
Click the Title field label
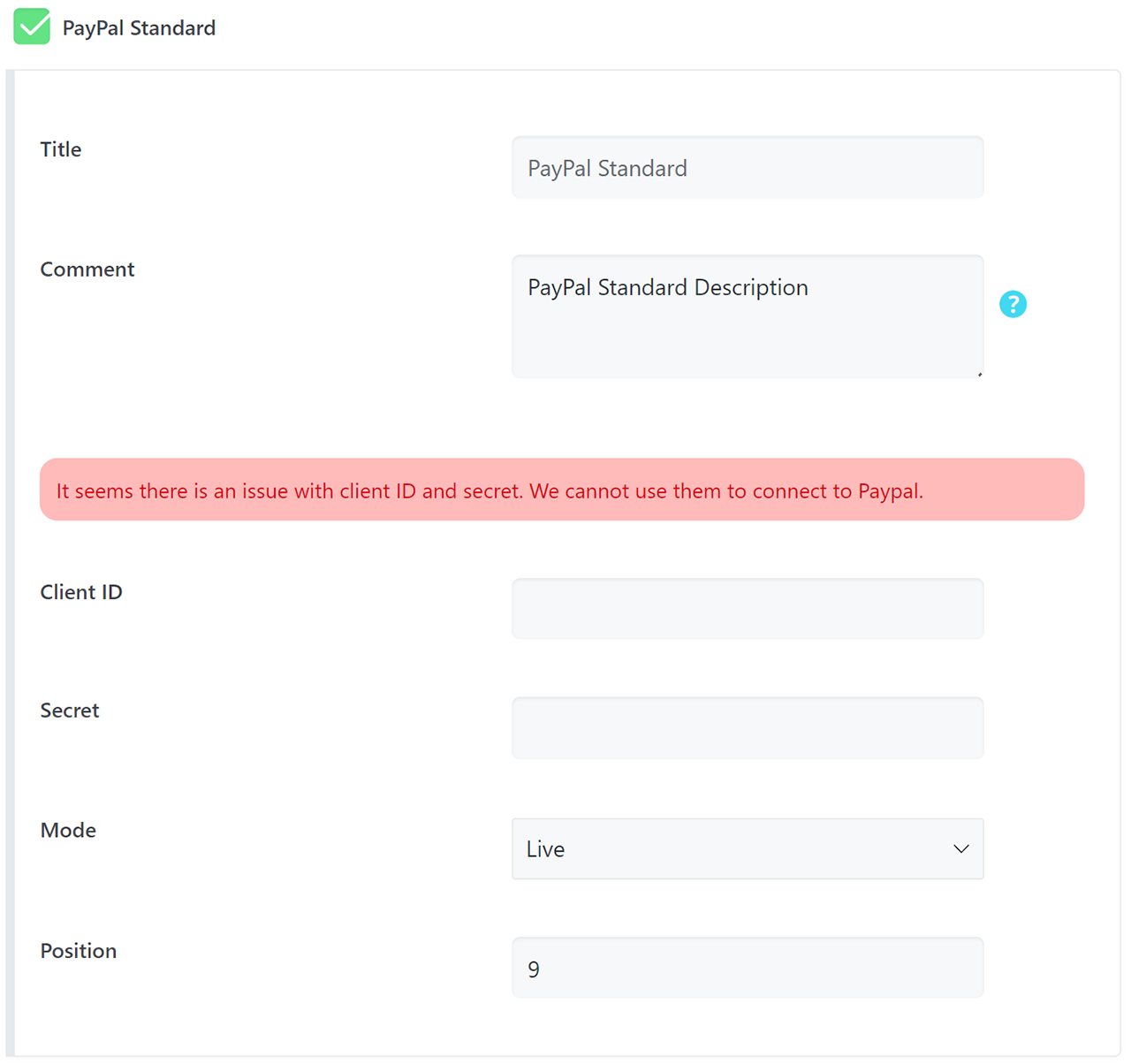(x=61, y=149)
